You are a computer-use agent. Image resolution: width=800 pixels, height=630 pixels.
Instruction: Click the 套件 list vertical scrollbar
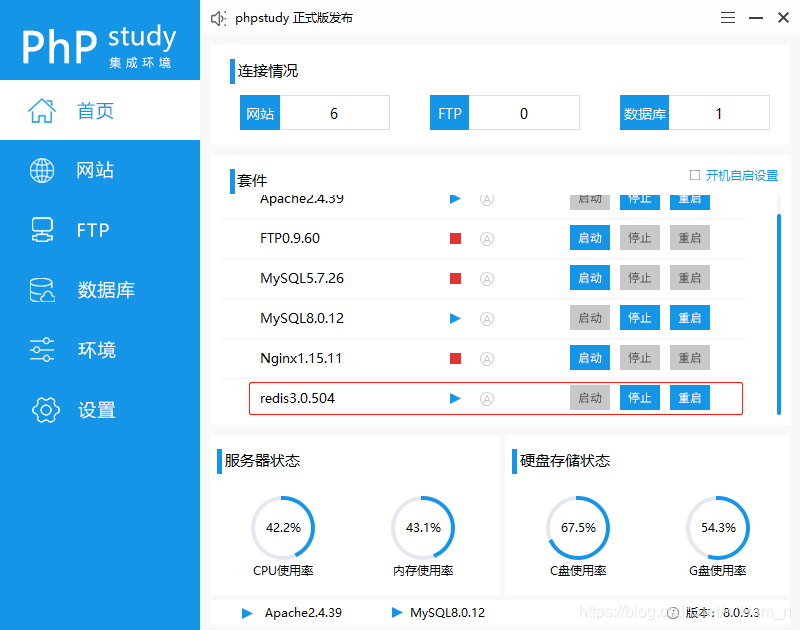[x=779, y=314]
